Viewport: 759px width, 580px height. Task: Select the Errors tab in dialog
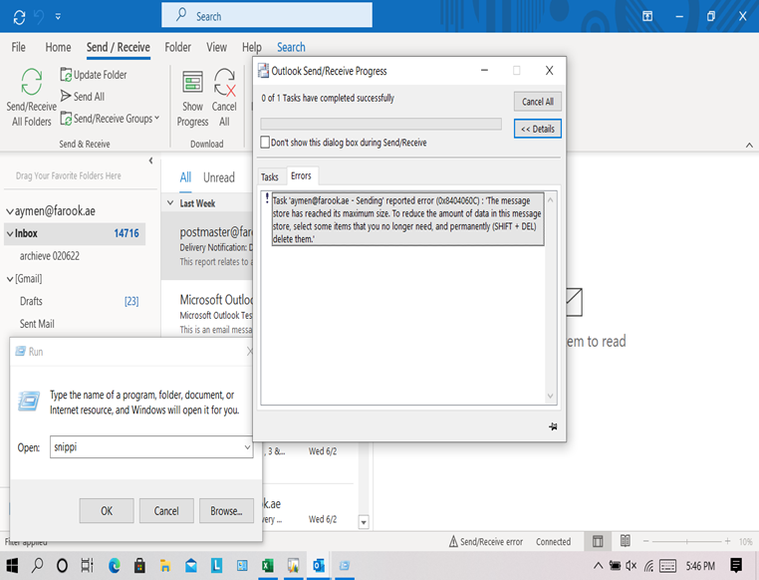[x=301, y=176]
